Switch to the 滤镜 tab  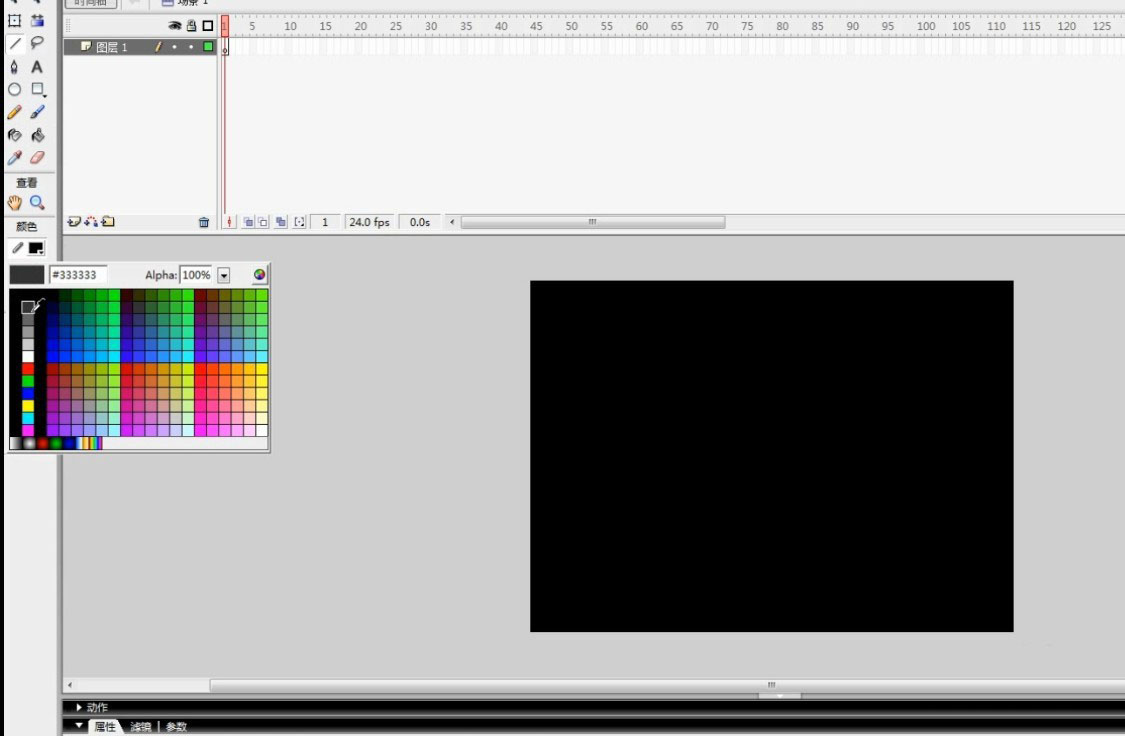tap(141, 727)
